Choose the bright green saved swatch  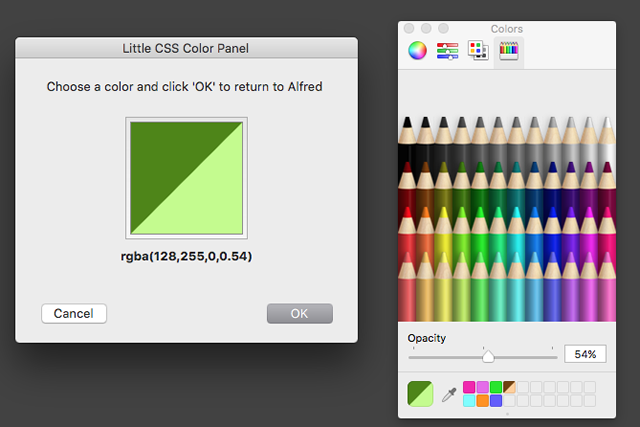[495, 387]
